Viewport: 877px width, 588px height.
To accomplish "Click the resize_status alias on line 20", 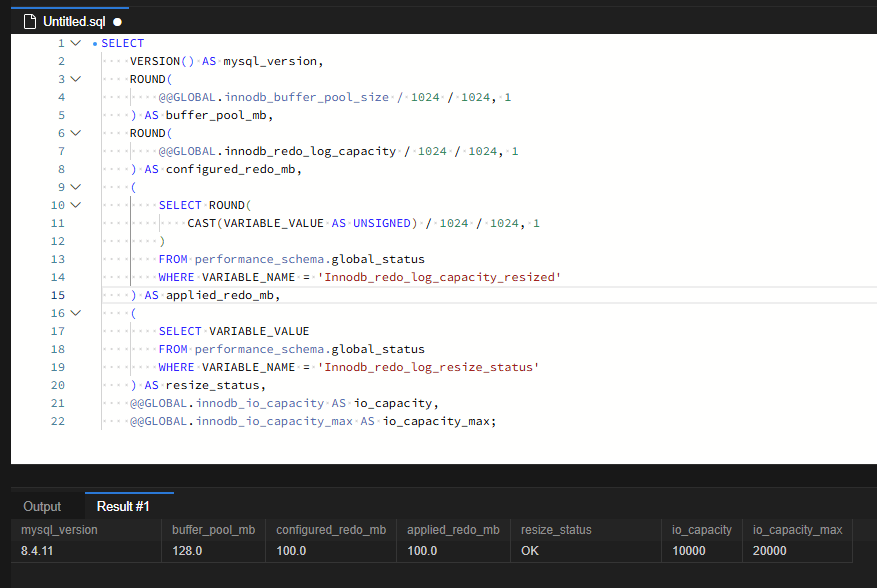I will (213, 385).
